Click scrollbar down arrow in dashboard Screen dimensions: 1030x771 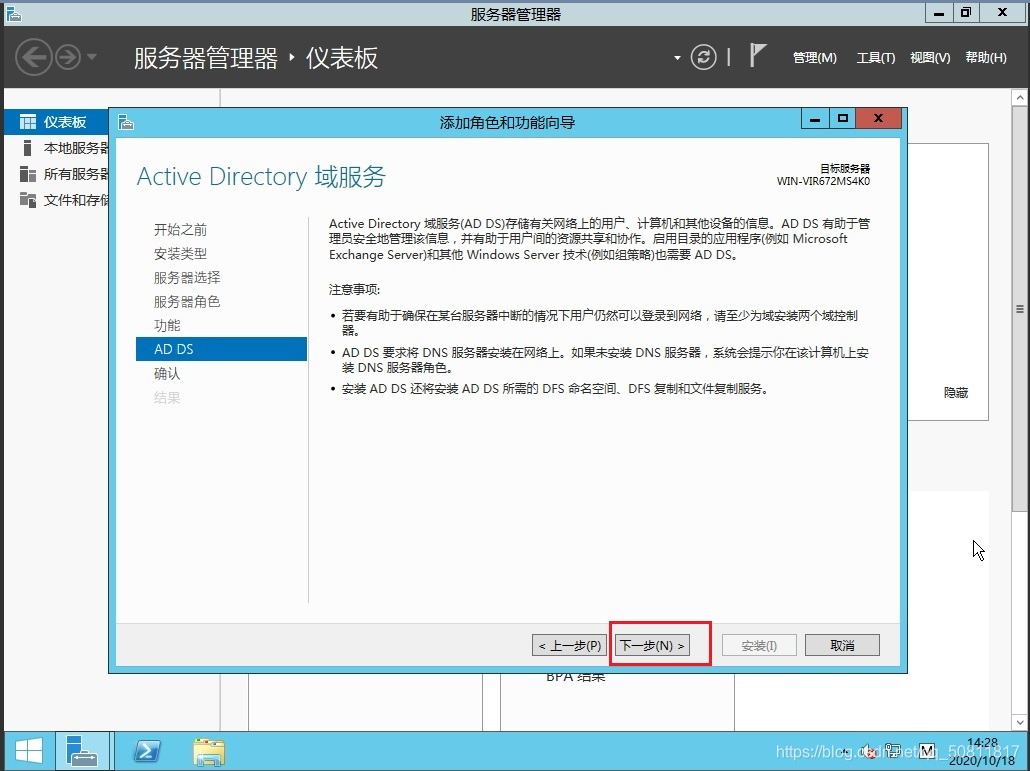(1019, 722)
